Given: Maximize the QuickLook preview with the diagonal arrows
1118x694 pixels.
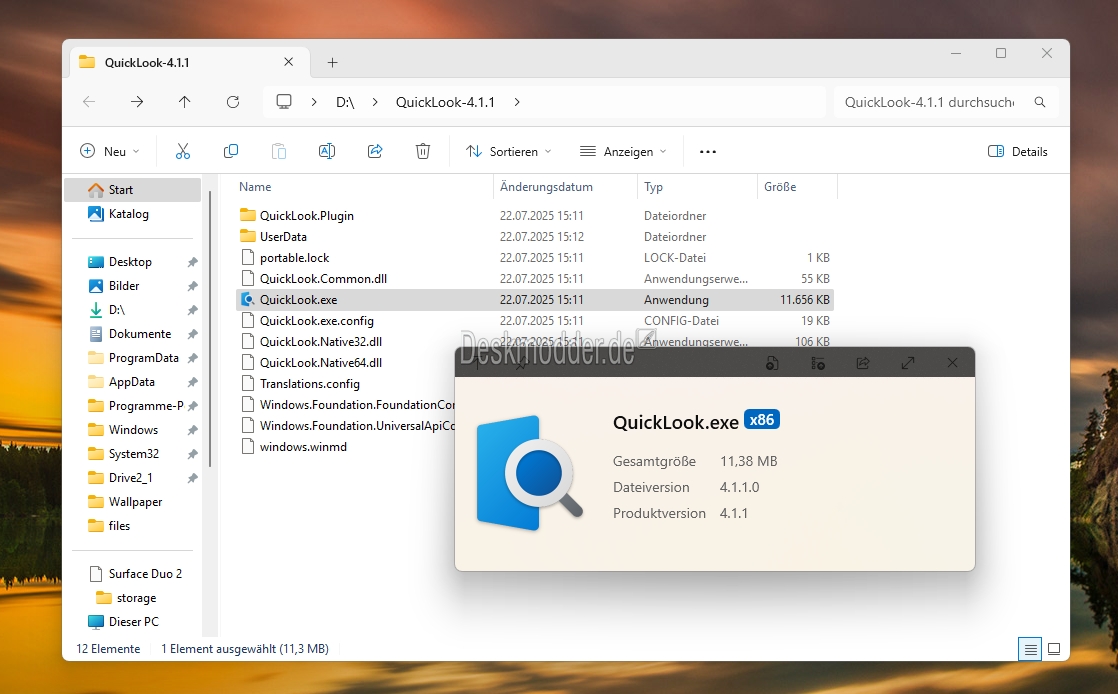Looking at the screenshot, I should pos(908,363).
